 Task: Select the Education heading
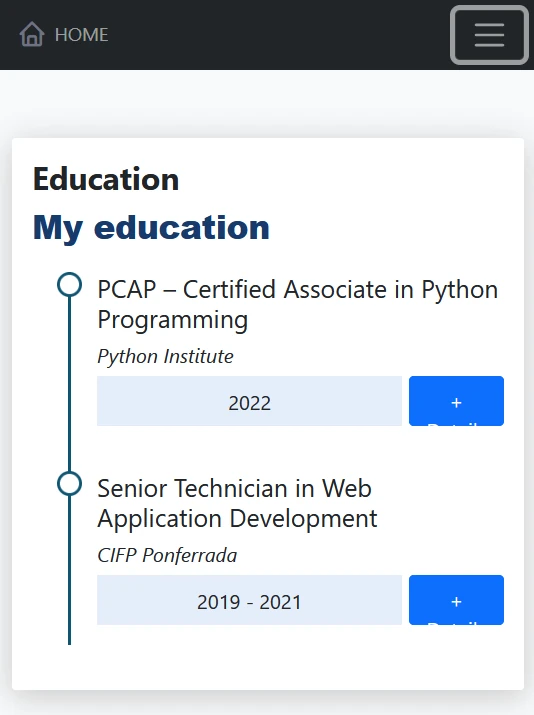106,179
